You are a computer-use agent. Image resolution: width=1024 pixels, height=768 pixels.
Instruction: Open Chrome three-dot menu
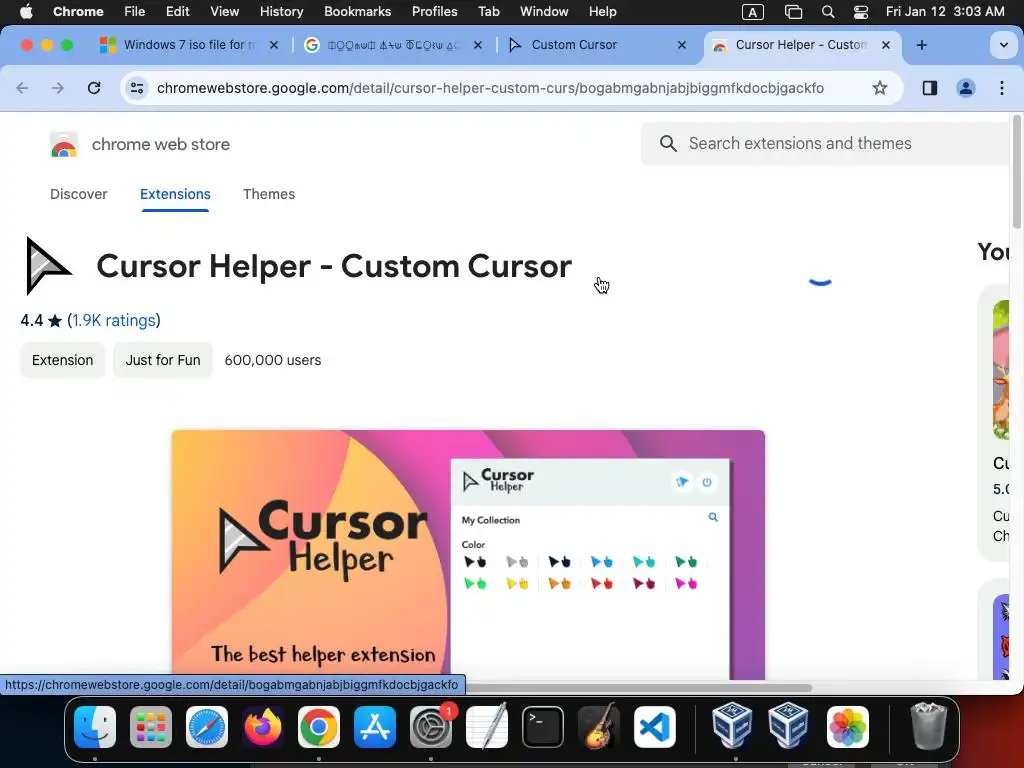tap(1002, 88)
